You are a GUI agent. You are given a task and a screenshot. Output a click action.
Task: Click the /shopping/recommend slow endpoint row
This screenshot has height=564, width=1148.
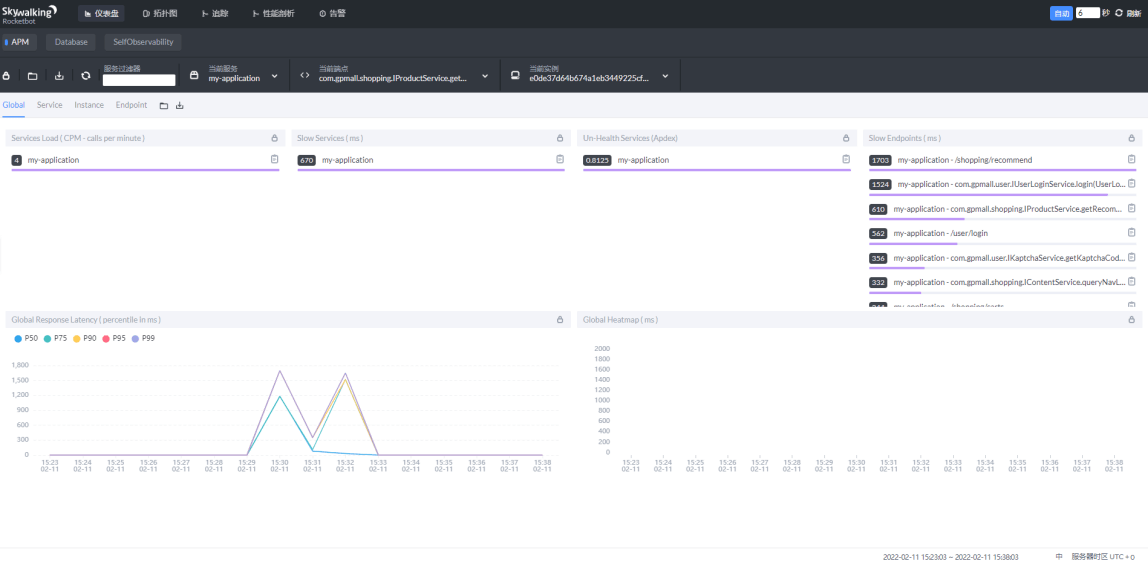tap(1002, 162)
